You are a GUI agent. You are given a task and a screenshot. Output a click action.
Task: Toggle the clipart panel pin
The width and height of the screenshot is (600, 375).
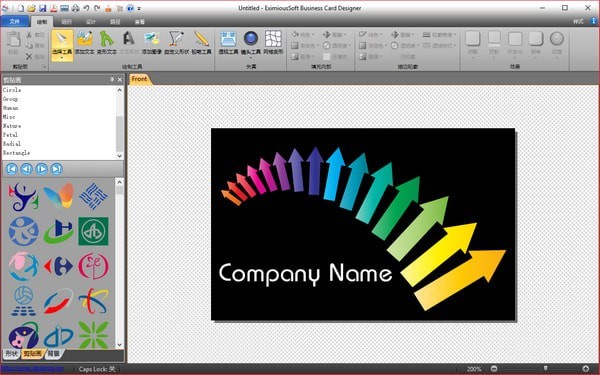(x=112, y=80)
